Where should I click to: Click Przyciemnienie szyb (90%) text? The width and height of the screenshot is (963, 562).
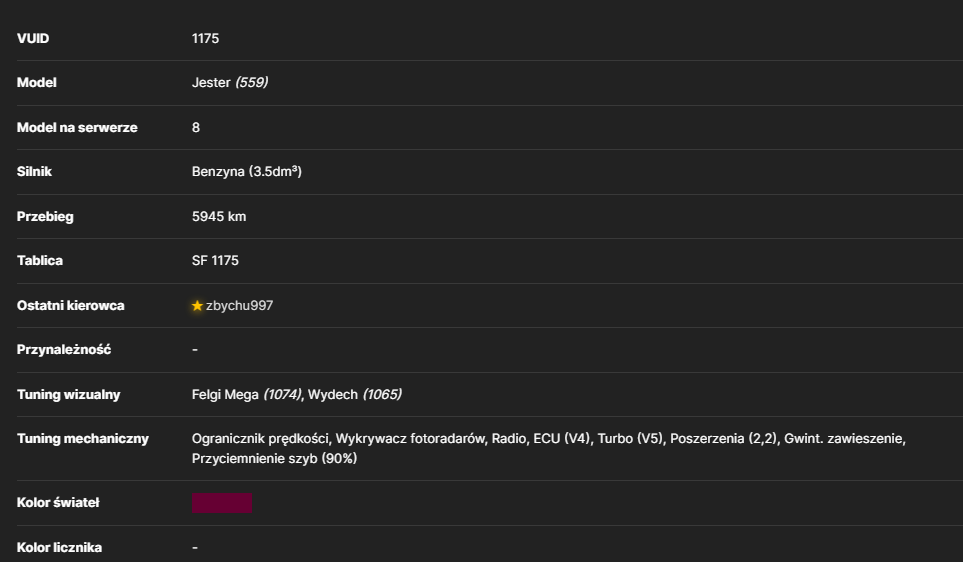point(274,458)
